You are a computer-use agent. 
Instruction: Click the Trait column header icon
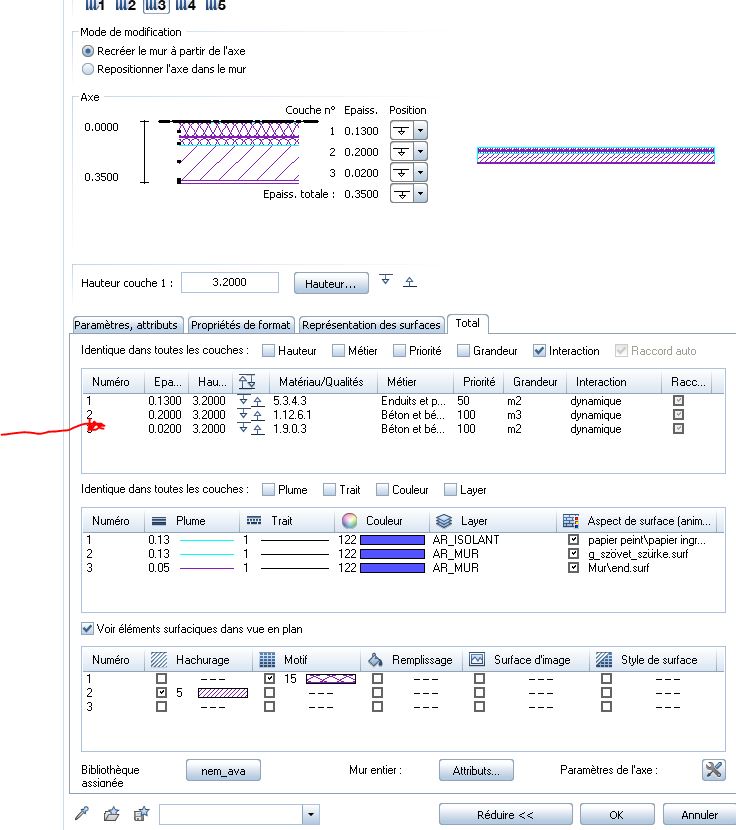[254, 521]
